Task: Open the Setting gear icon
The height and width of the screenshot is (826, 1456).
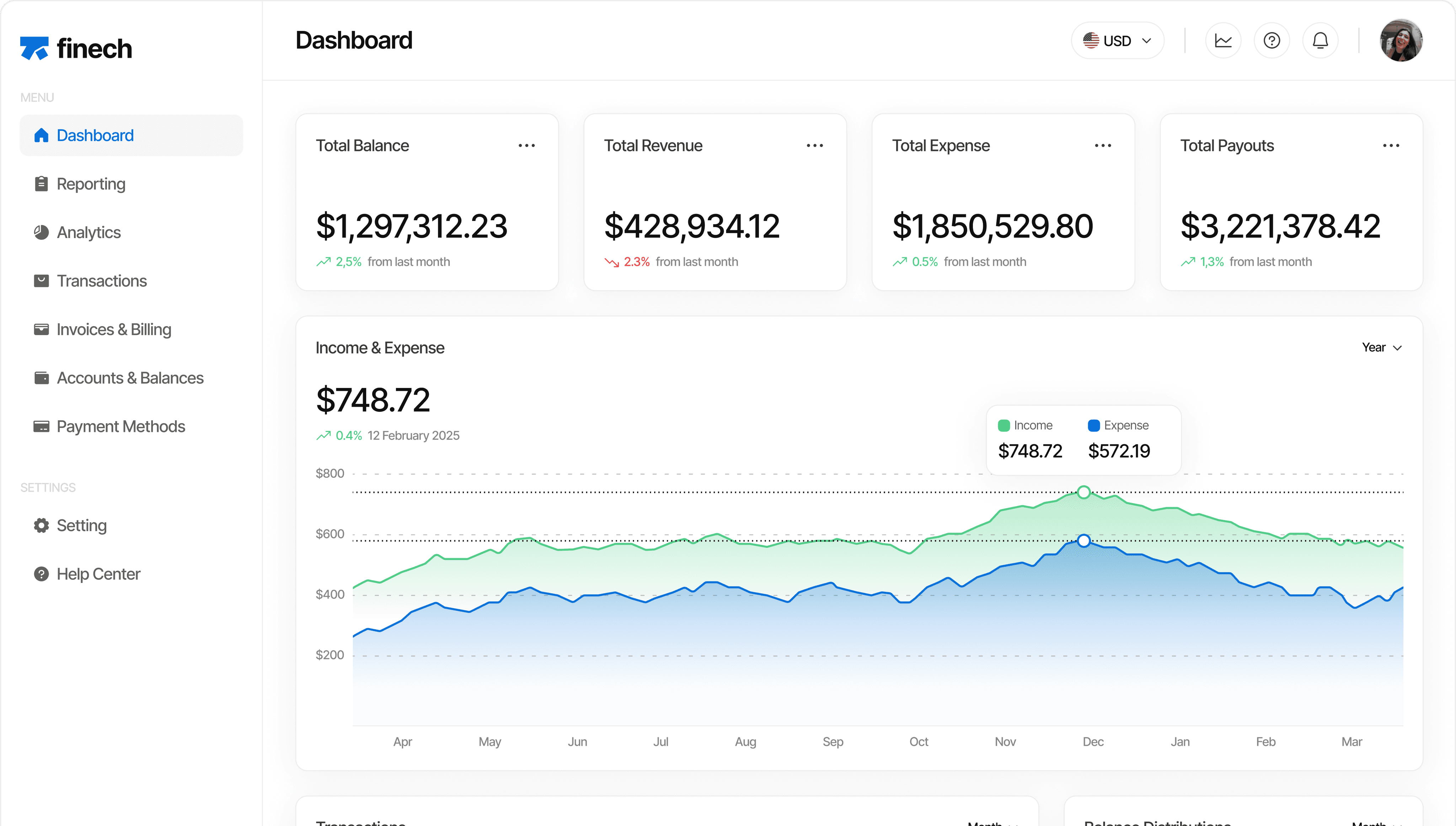Action: pos(42,525)
